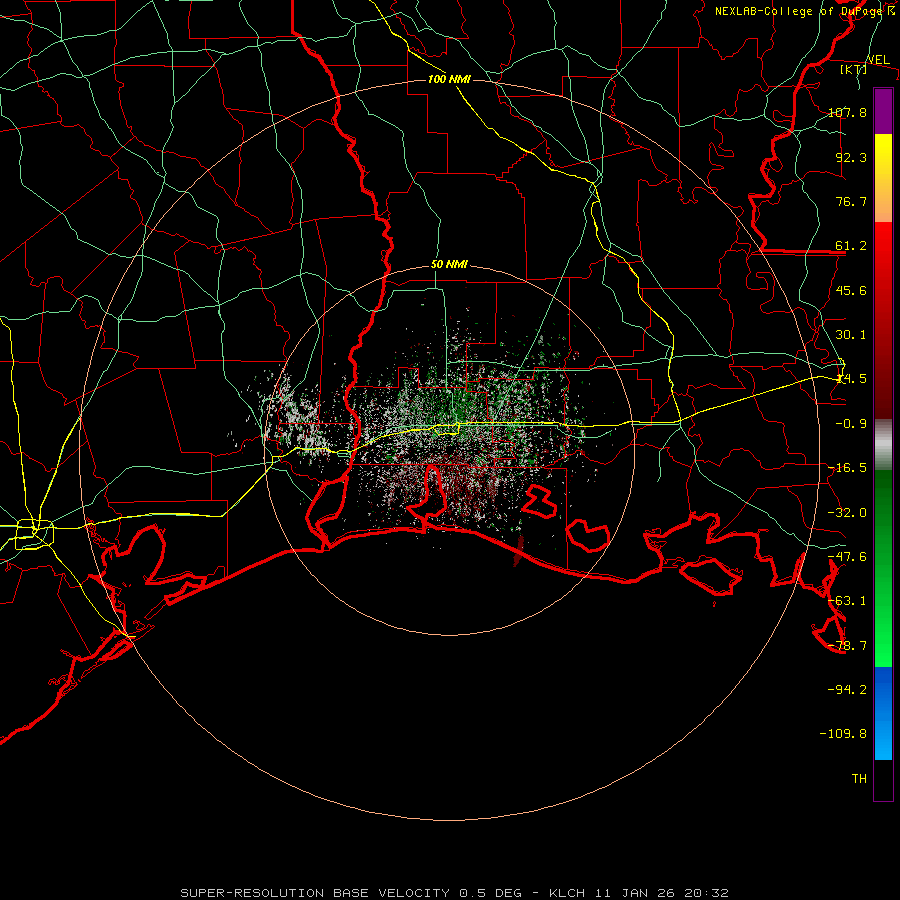Image resolution: width=900 pixels, height=900 pixels.
Task: Click the TH threshold legend label
Action: pyautogui.click(x=859, y=779)
